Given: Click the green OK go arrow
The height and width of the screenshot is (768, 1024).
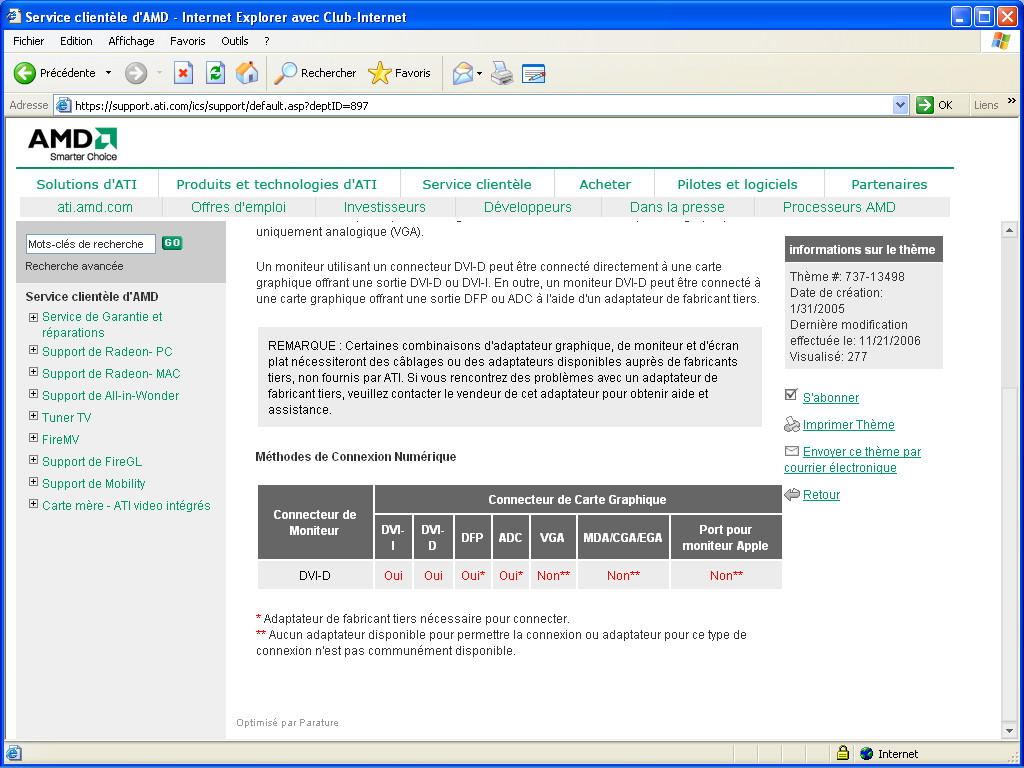Looking at the screenshot, I should (x=925, y=105).
